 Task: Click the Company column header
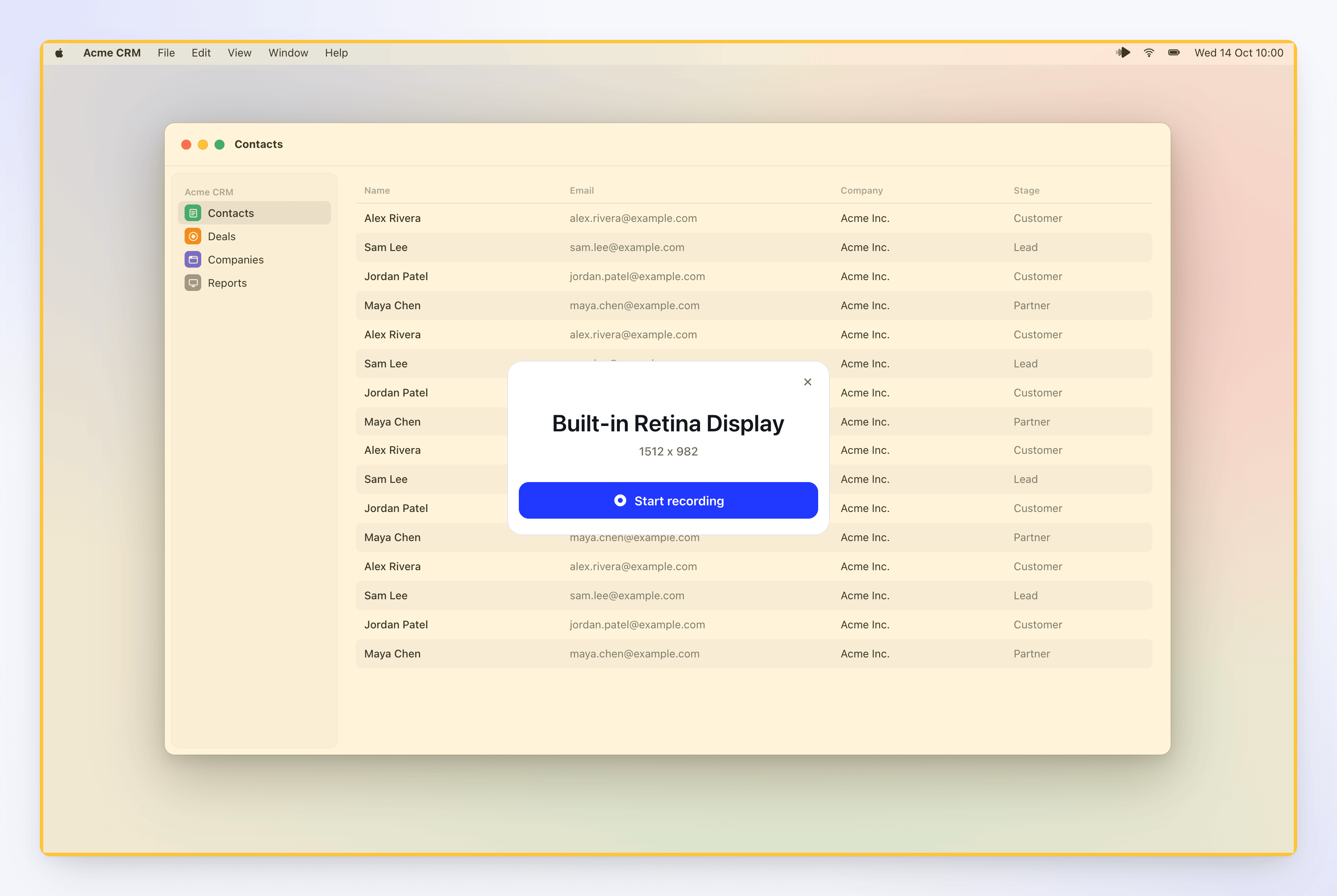(861, 190)
